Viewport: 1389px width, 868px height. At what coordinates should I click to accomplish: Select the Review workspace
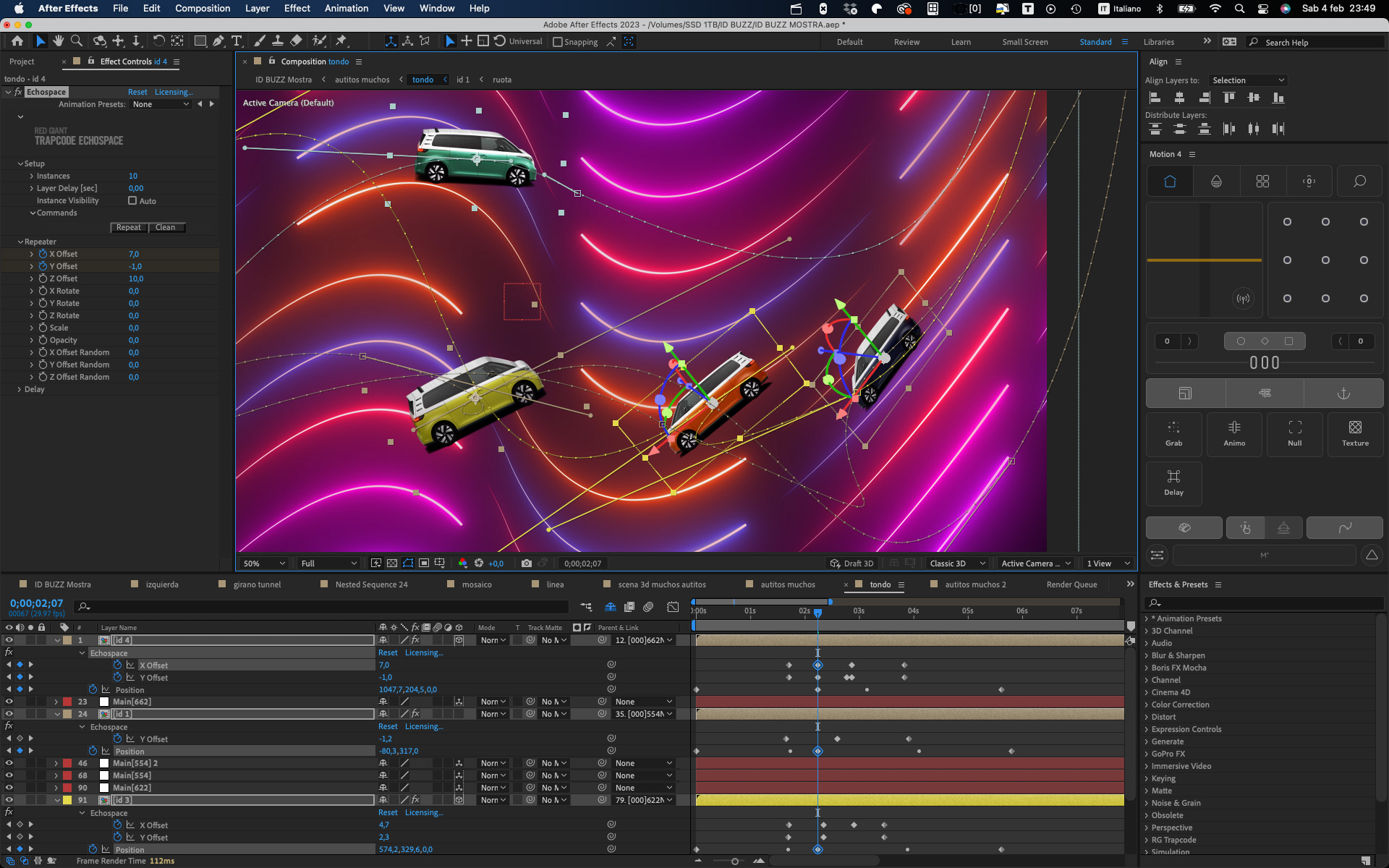[906, 42]
